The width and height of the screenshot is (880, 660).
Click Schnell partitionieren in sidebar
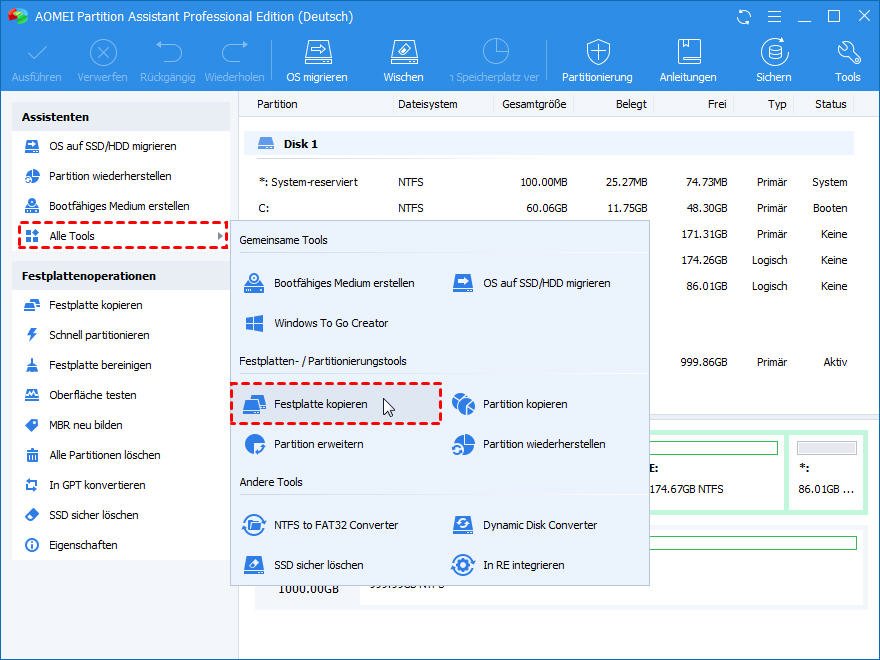point(121,335)
